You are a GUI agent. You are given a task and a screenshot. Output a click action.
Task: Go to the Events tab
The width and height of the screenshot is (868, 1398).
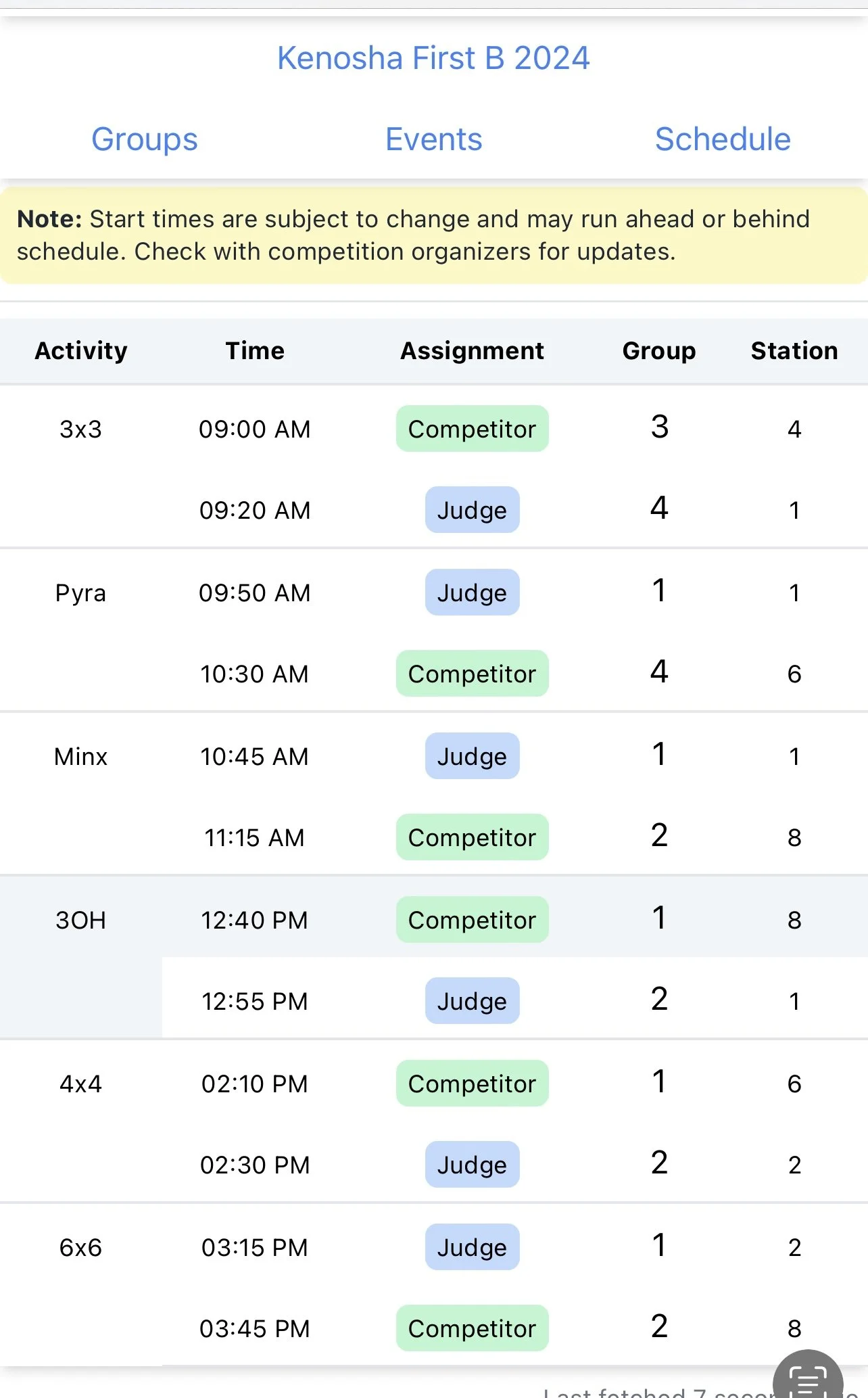(x=433, y=139)
